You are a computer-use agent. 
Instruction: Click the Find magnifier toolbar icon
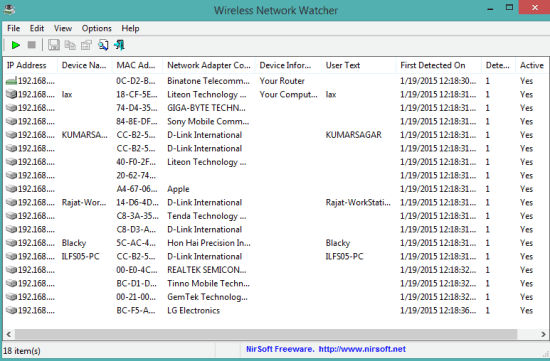[103, 45]
